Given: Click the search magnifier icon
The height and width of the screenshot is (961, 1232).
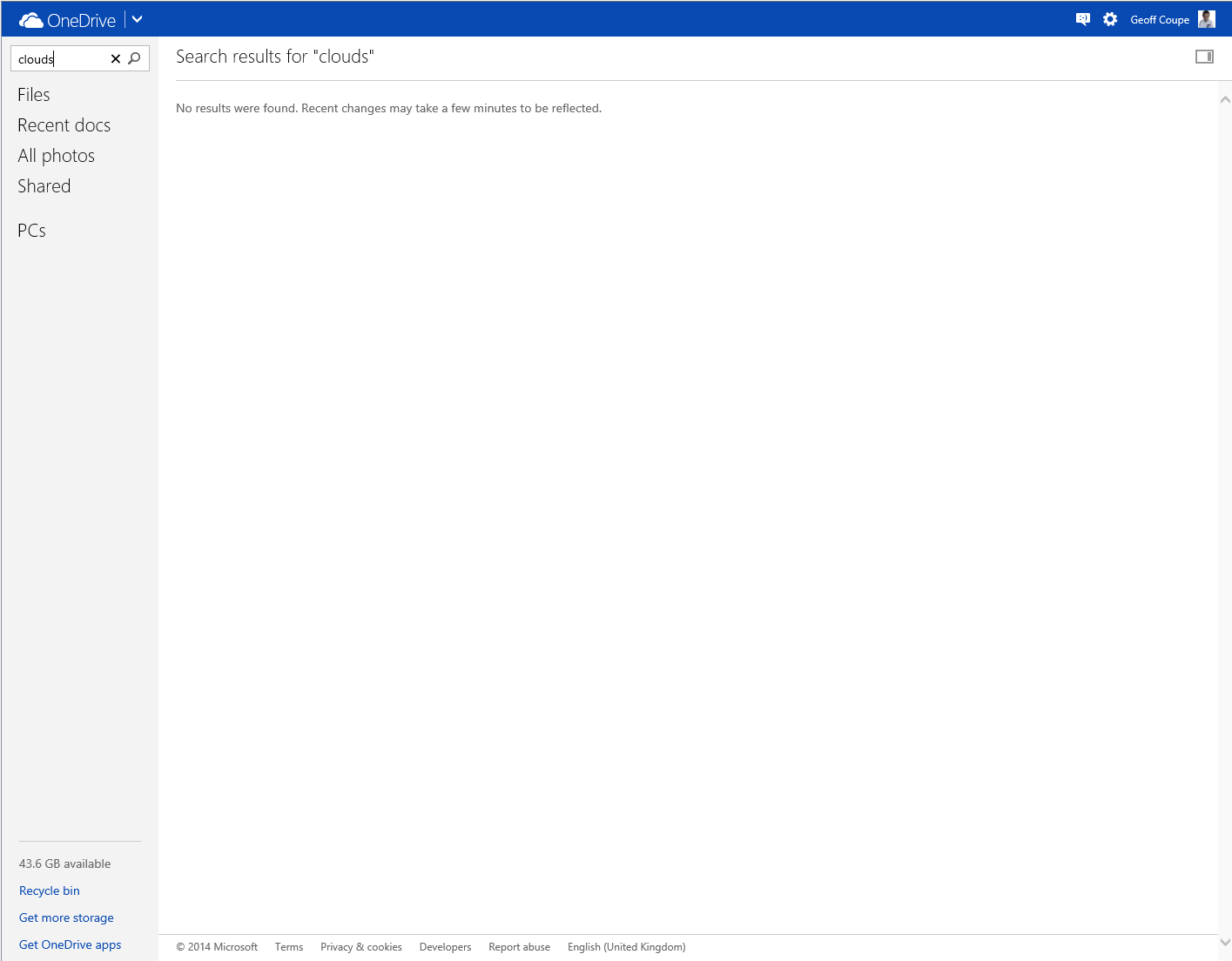Looking at the screenshot, I should [x=134, y=59].
